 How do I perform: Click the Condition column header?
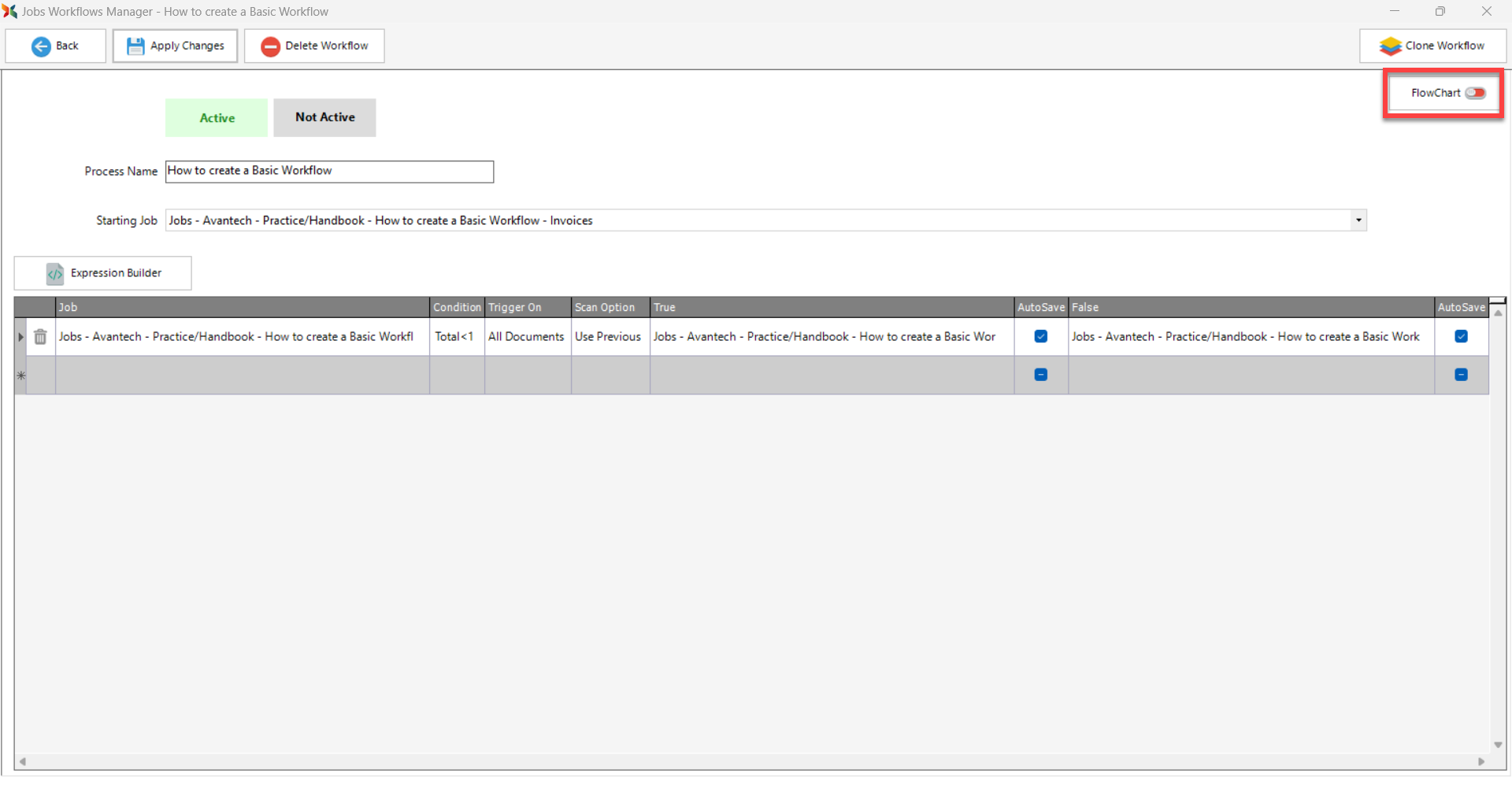456,307
